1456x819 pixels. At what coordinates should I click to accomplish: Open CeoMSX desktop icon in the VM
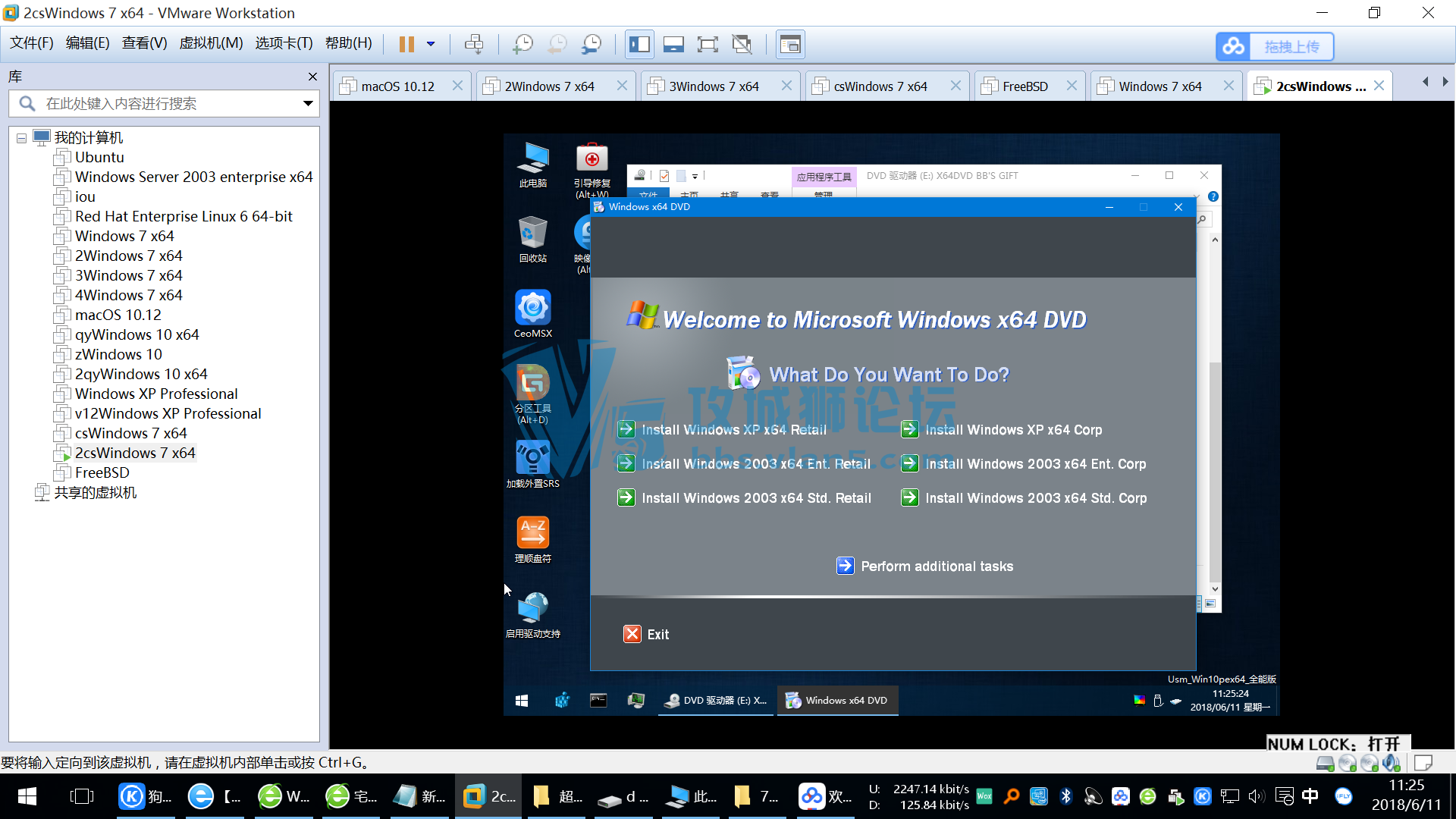pos(532,313)
